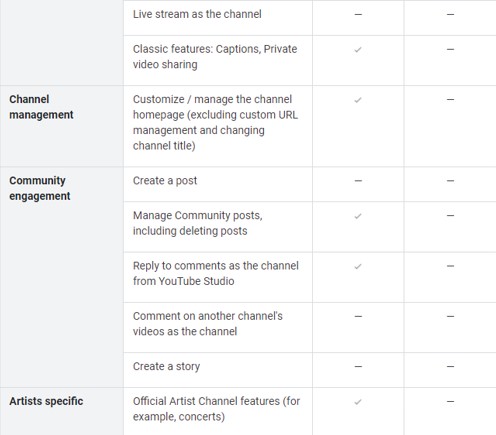Viewport: 496px width, 435px height.
Task: Click the checkmark for Manage Community posts
Action: coord(358,216)
